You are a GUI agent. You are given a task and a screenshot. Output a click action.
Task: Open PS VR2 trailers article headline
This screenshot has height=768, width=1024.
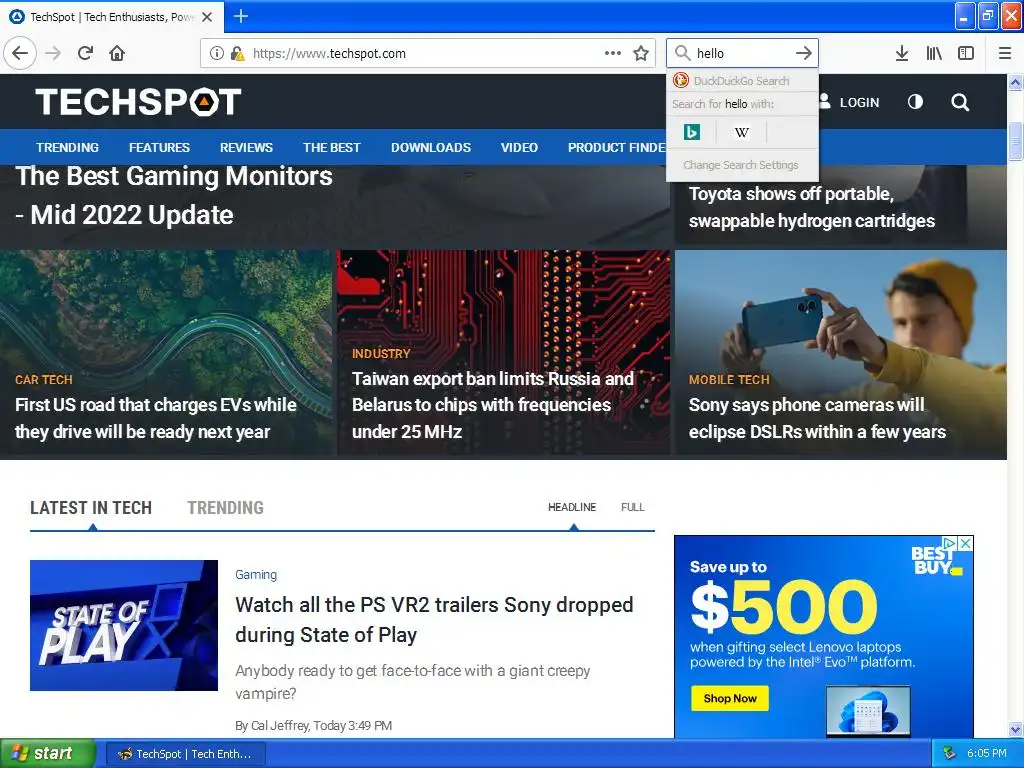point(434,619)
